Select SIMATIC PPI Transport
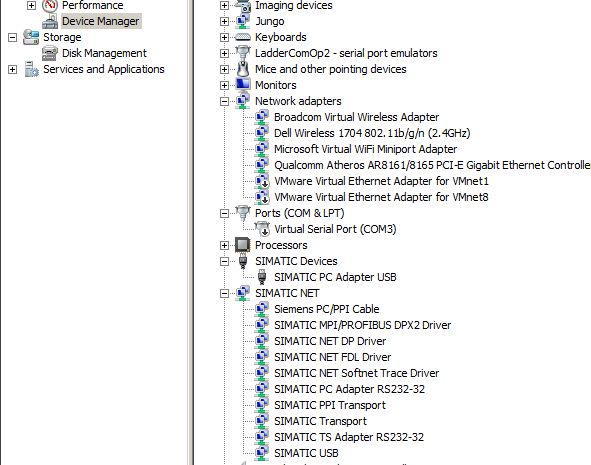Image resolution: width=591 pixels, height=465 pixels. point(330,405)
